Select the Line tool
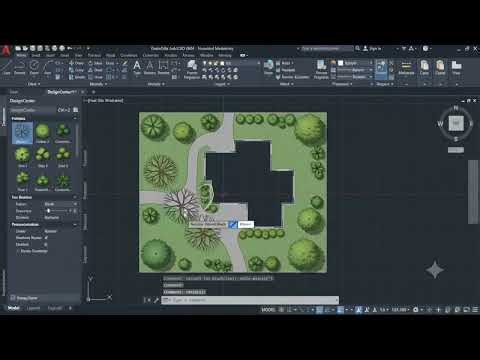The height and width of the screenshot is (360, 480). 7,67
